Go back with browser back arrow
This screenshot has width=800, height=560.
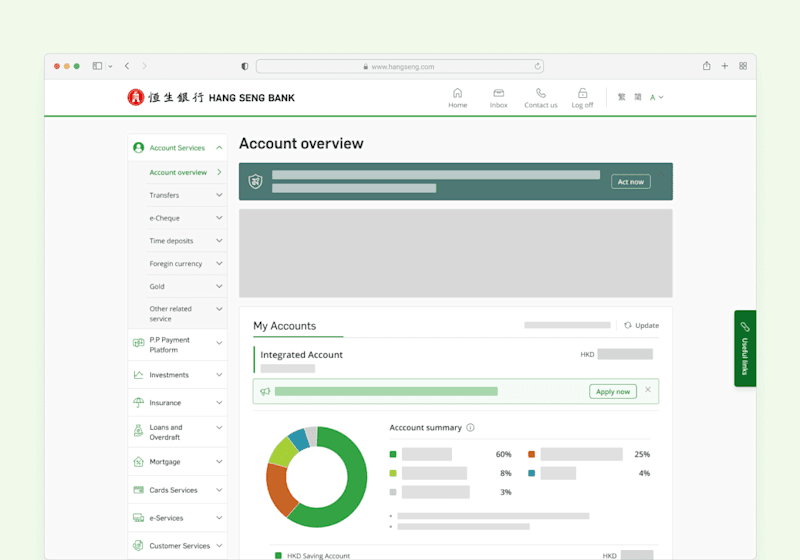127,66
